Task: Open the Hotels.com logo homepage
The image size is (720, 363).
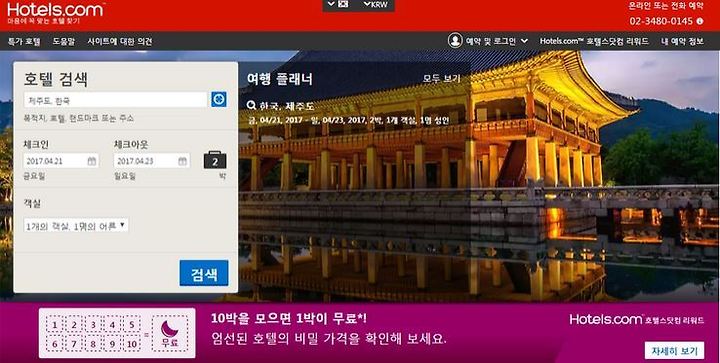Action: 56,10
